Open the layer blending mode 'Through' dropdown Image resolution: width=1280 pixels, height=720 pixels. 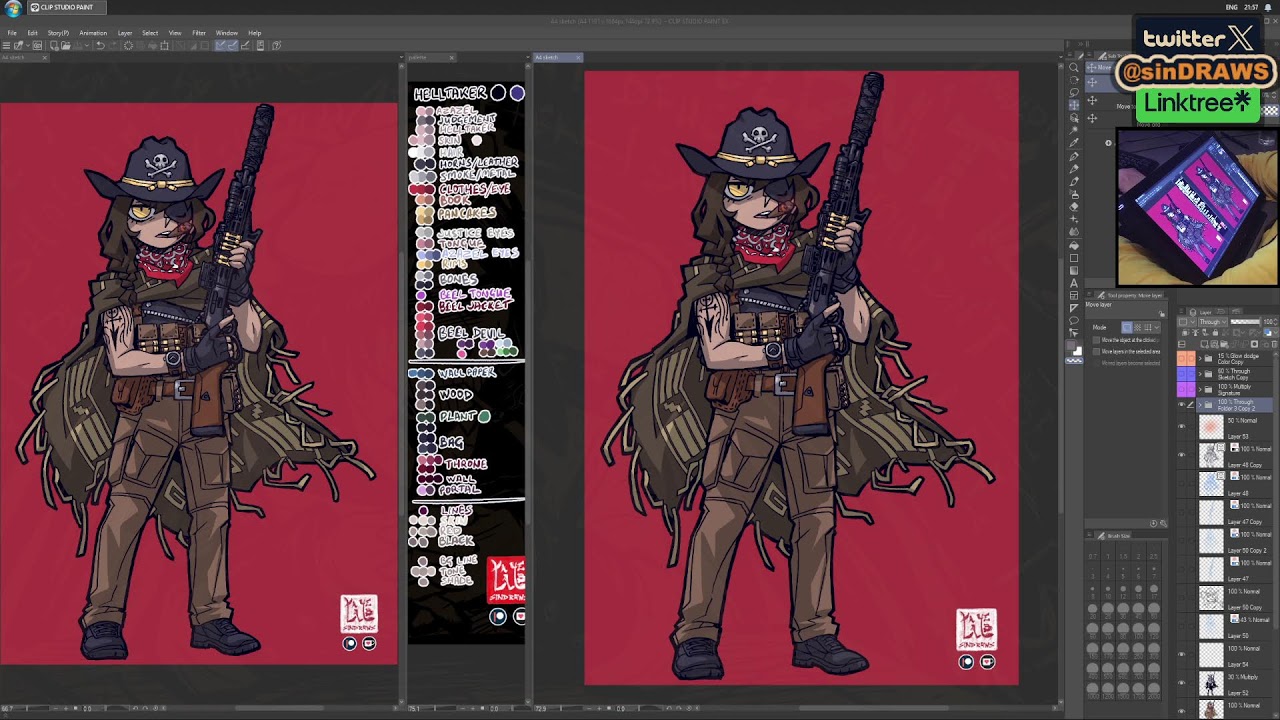click(1213, 322)
